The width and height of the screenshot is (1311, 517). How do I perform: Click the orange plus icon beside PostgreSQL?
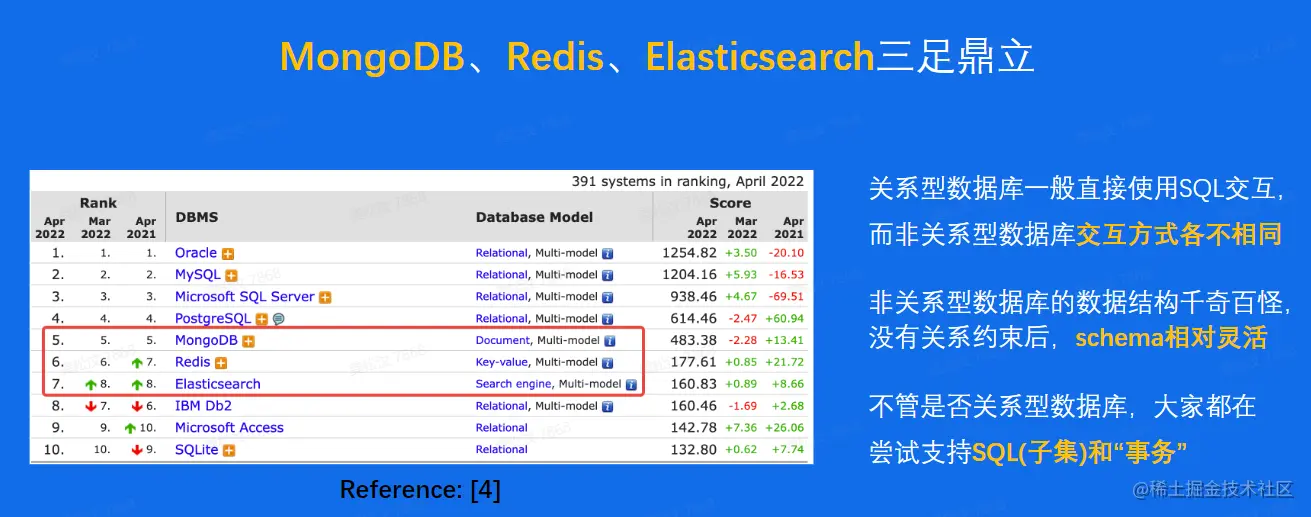tap(262, 320)
